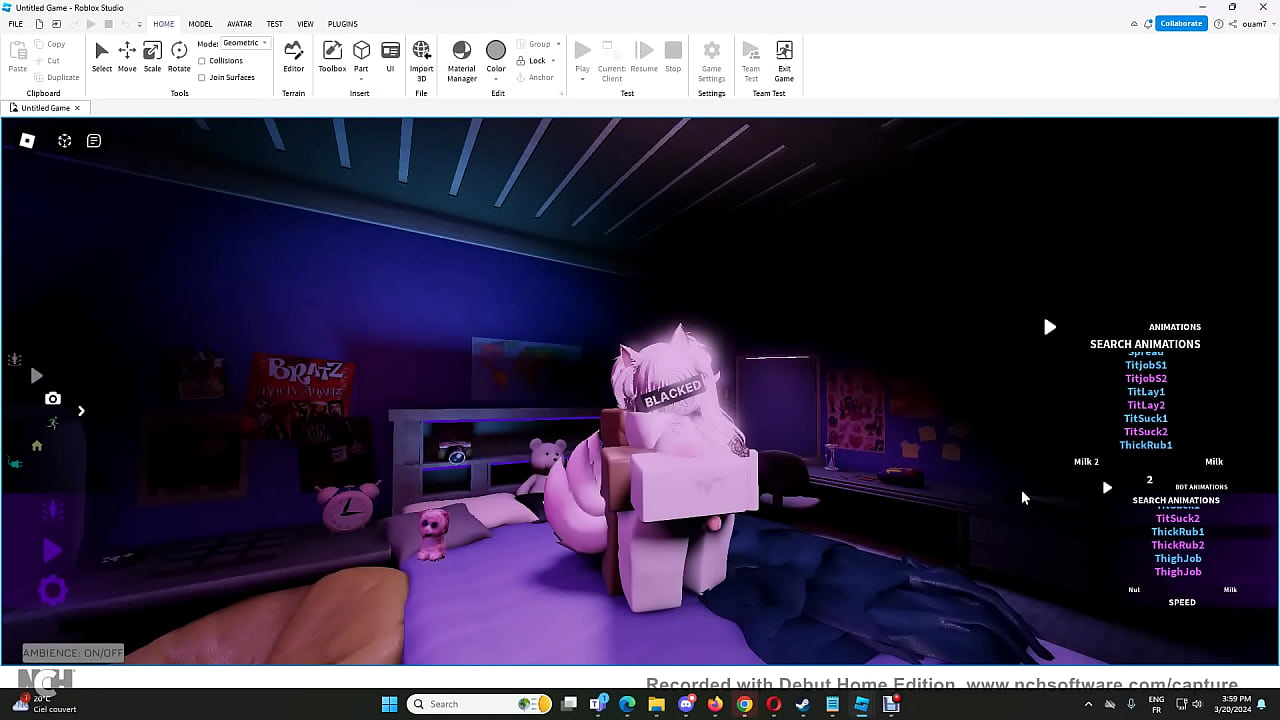Show hidden system tray icons
This screenshot has height=720, width=1280.
(1088, 704)
